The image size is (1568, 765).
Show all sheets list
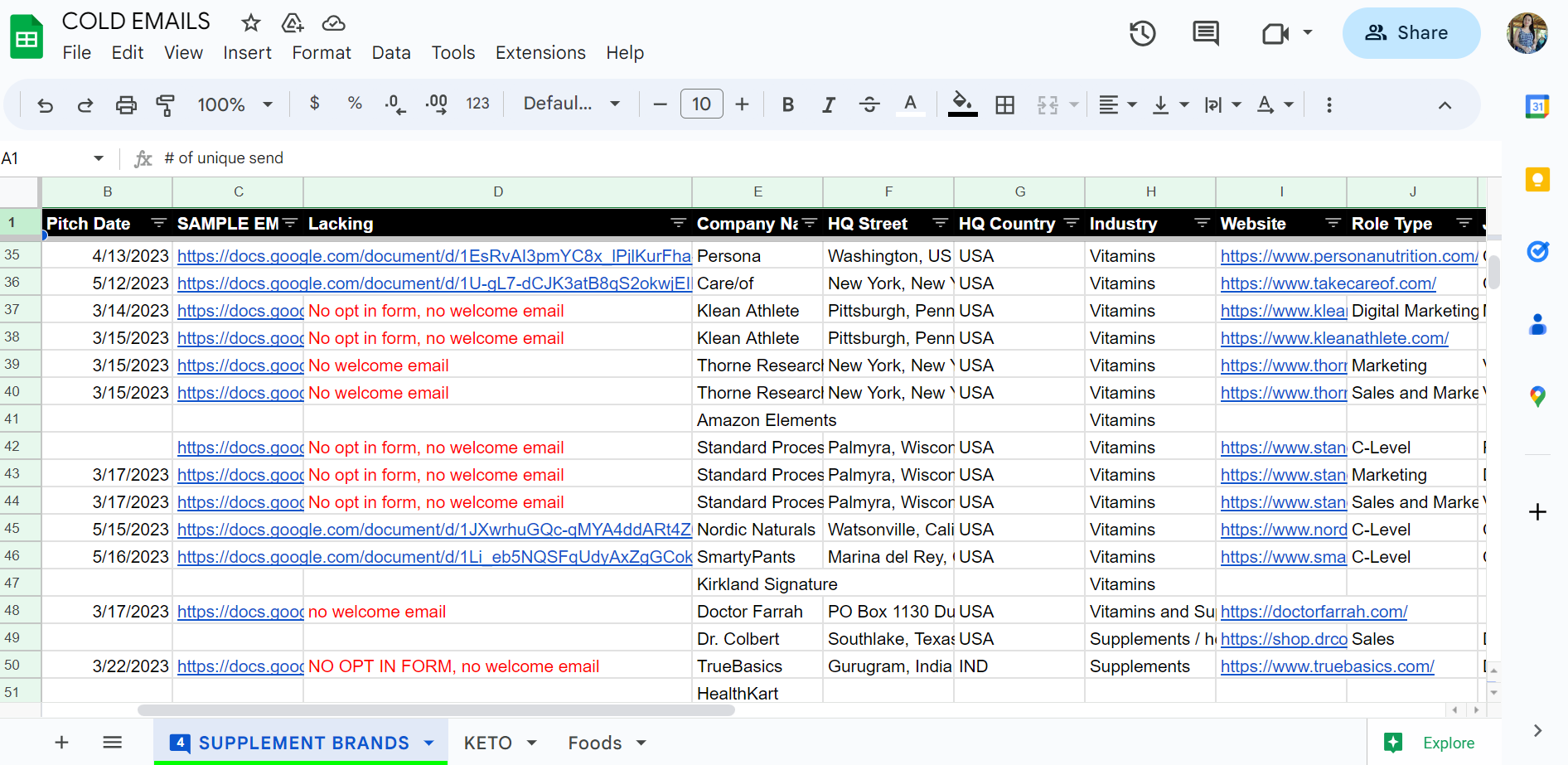pos(113,743)
